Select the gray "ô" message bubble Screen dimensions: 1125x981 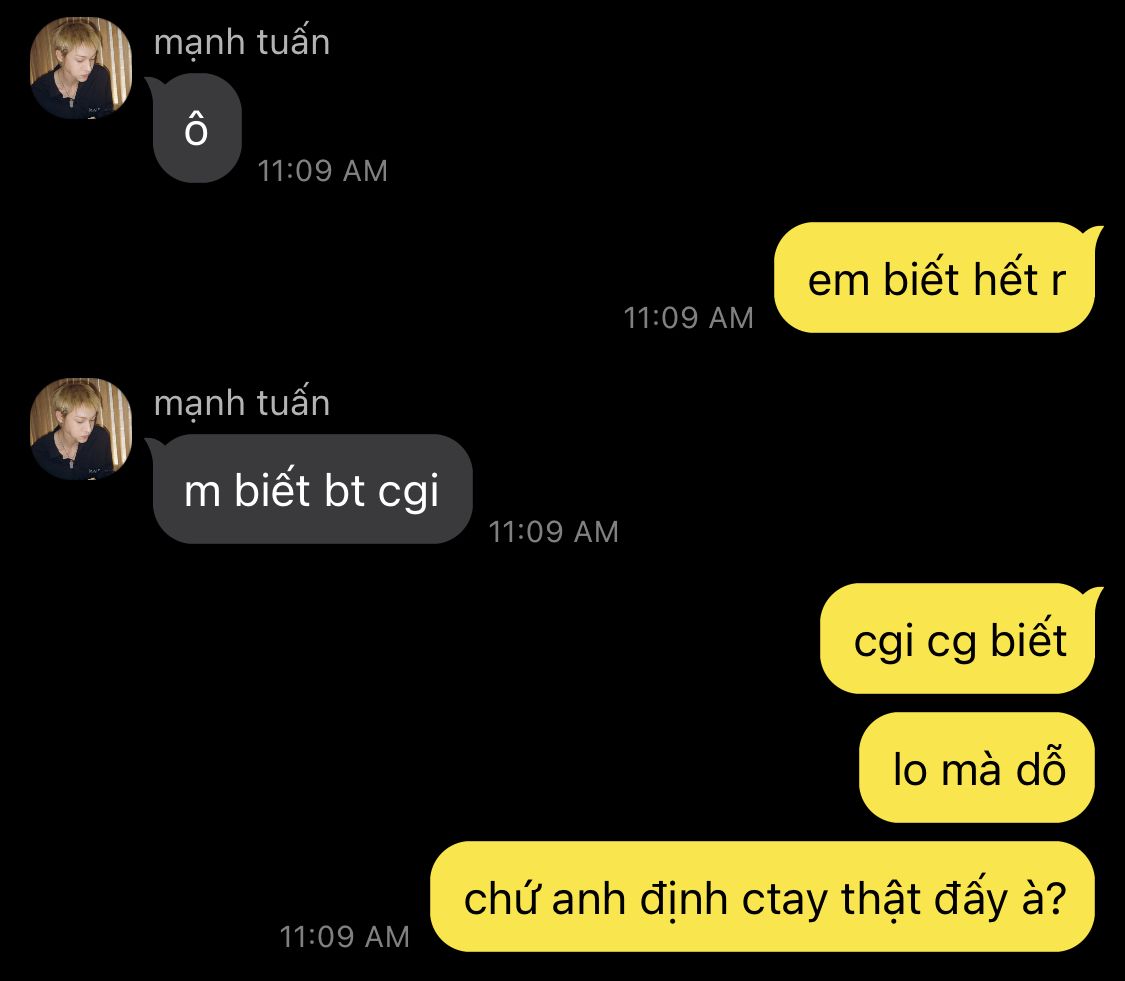click(197, 128)
